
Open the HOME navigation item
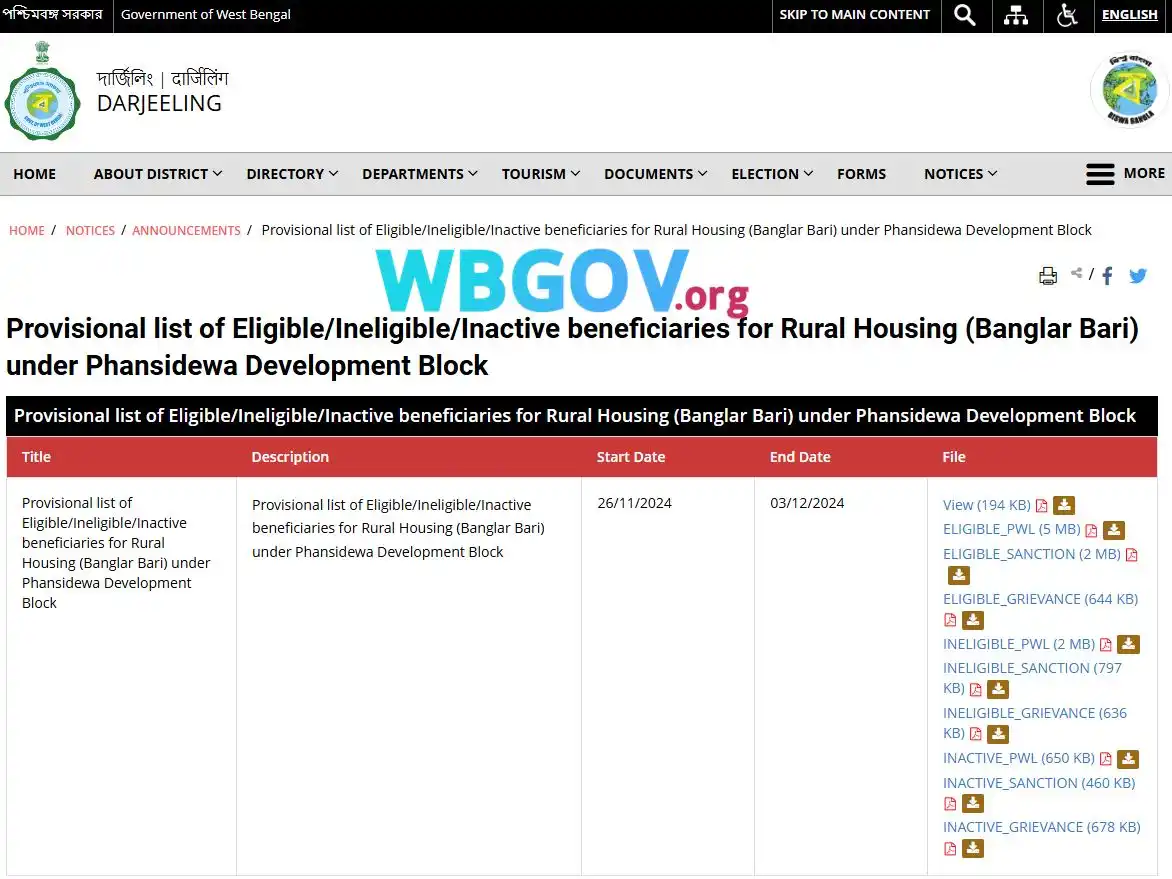pos(34,174)
